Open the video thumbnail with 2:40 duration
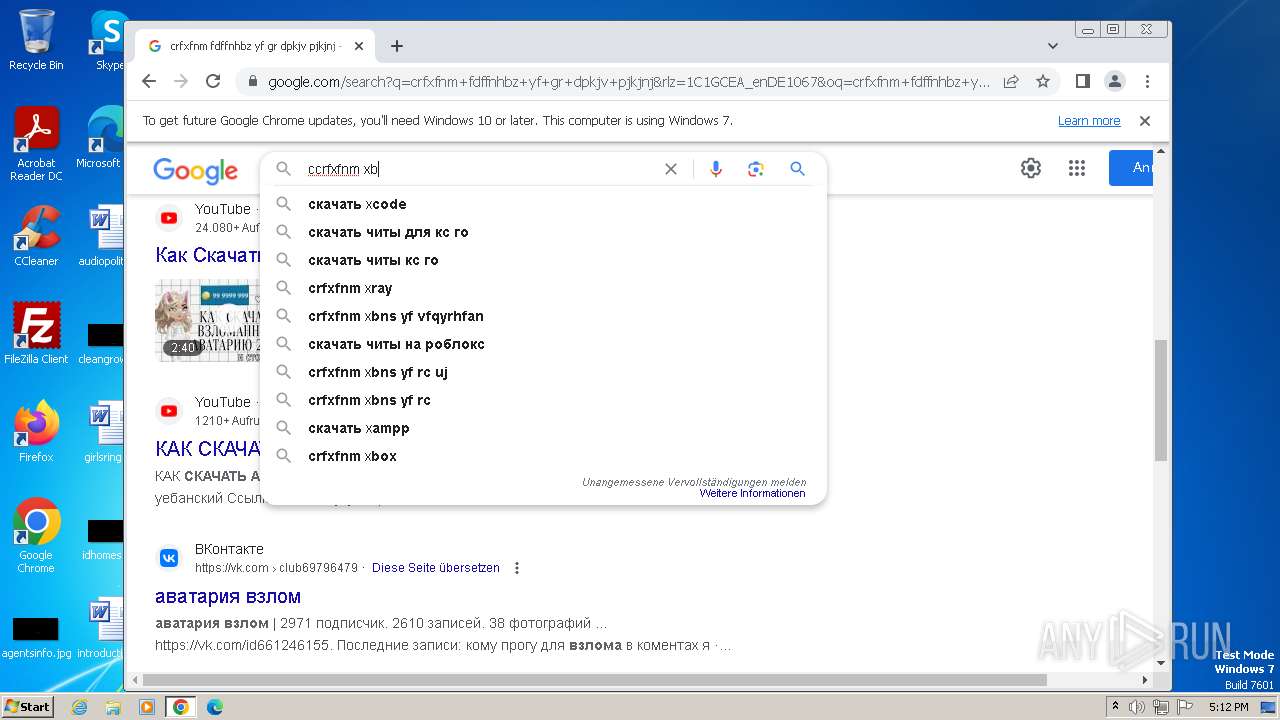The width and height of the screenshot is (1280, 720). pyautogui.click(x=207, y=320)
